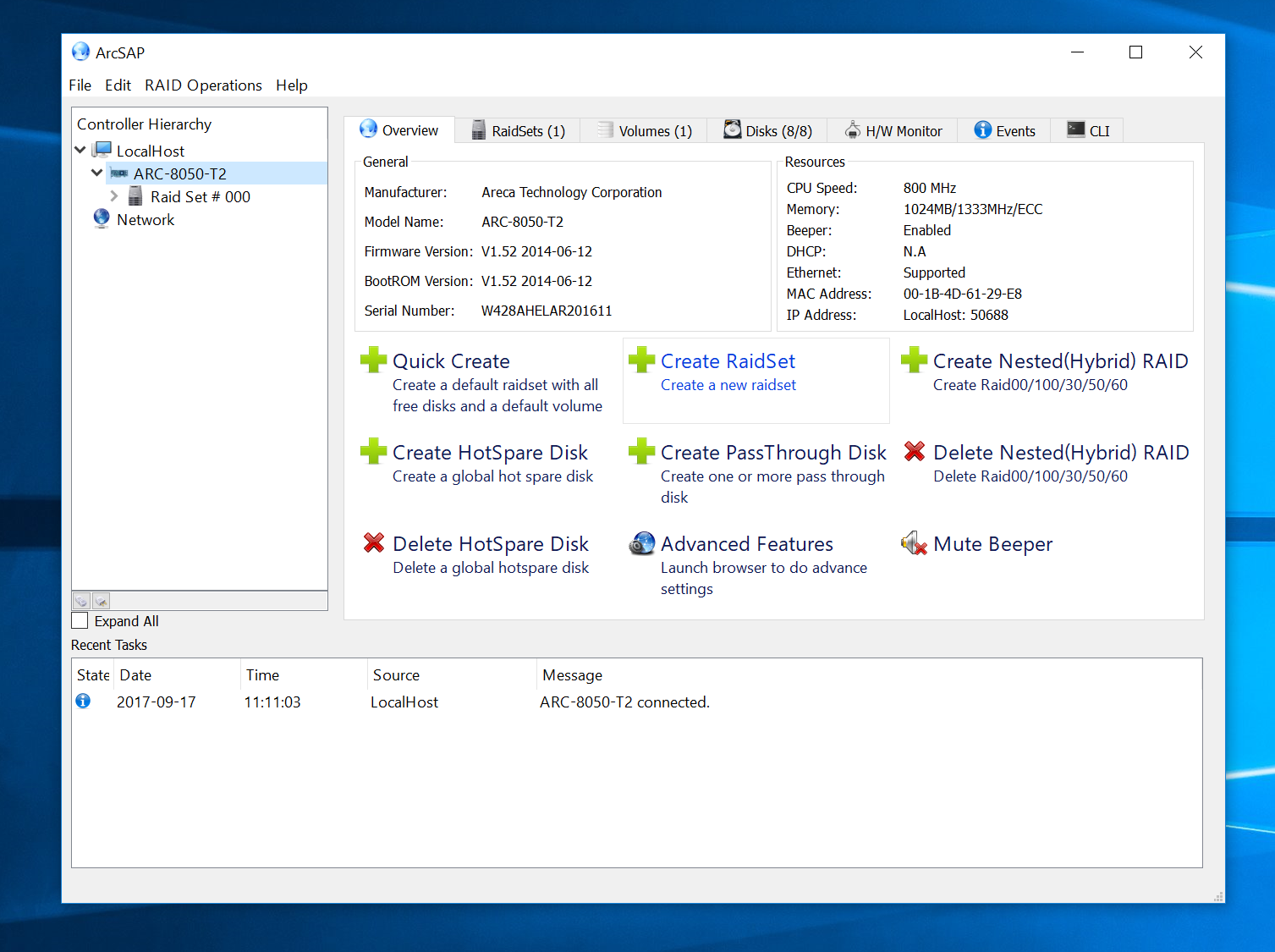Viewport: 1275px width, 952px height.
Task: Click the Delete HotSpare Disk red X icon
Action: click(373, 543)
